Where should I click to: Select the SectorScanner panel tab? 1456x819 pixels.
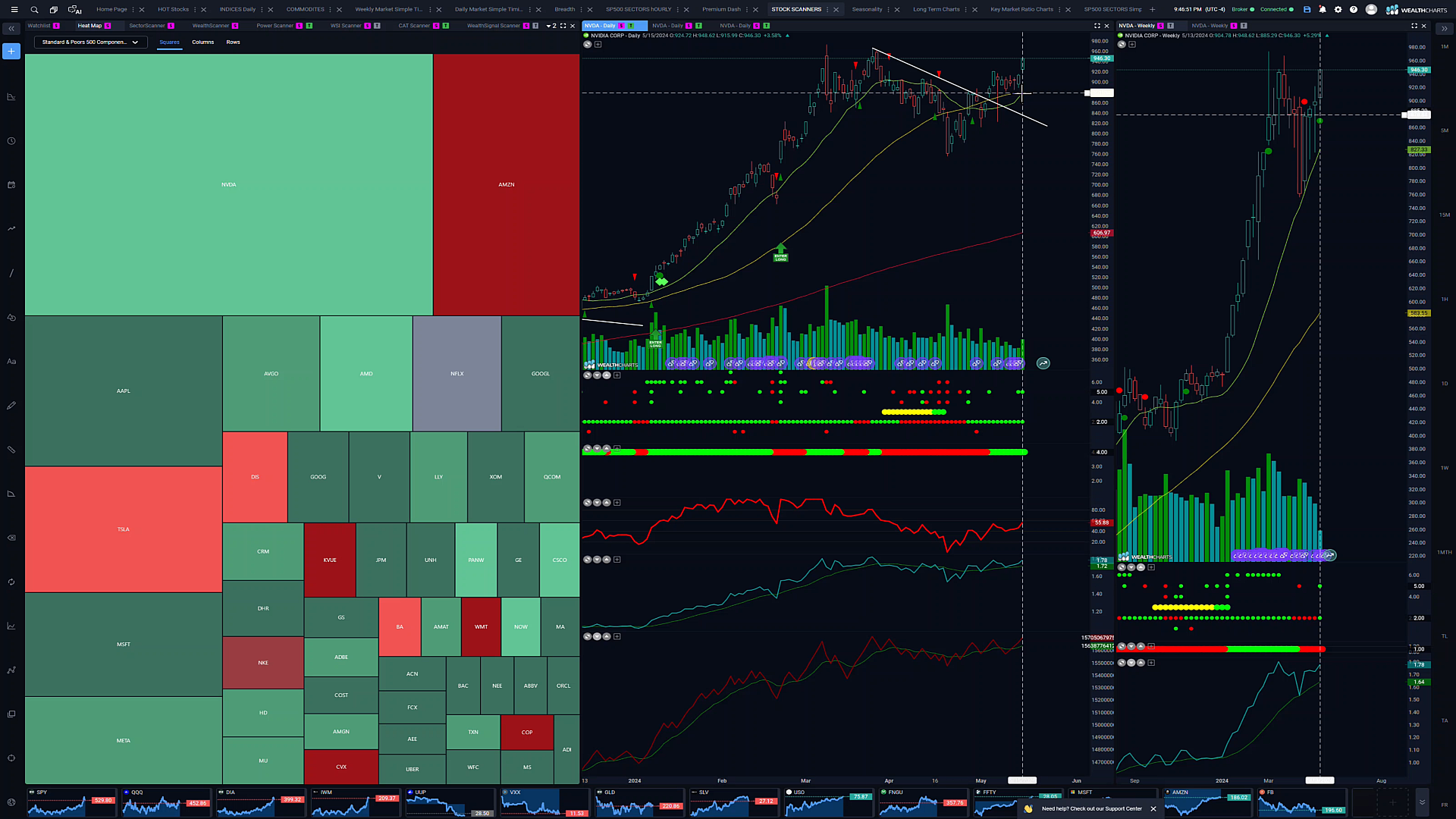(x=146, y=26)
